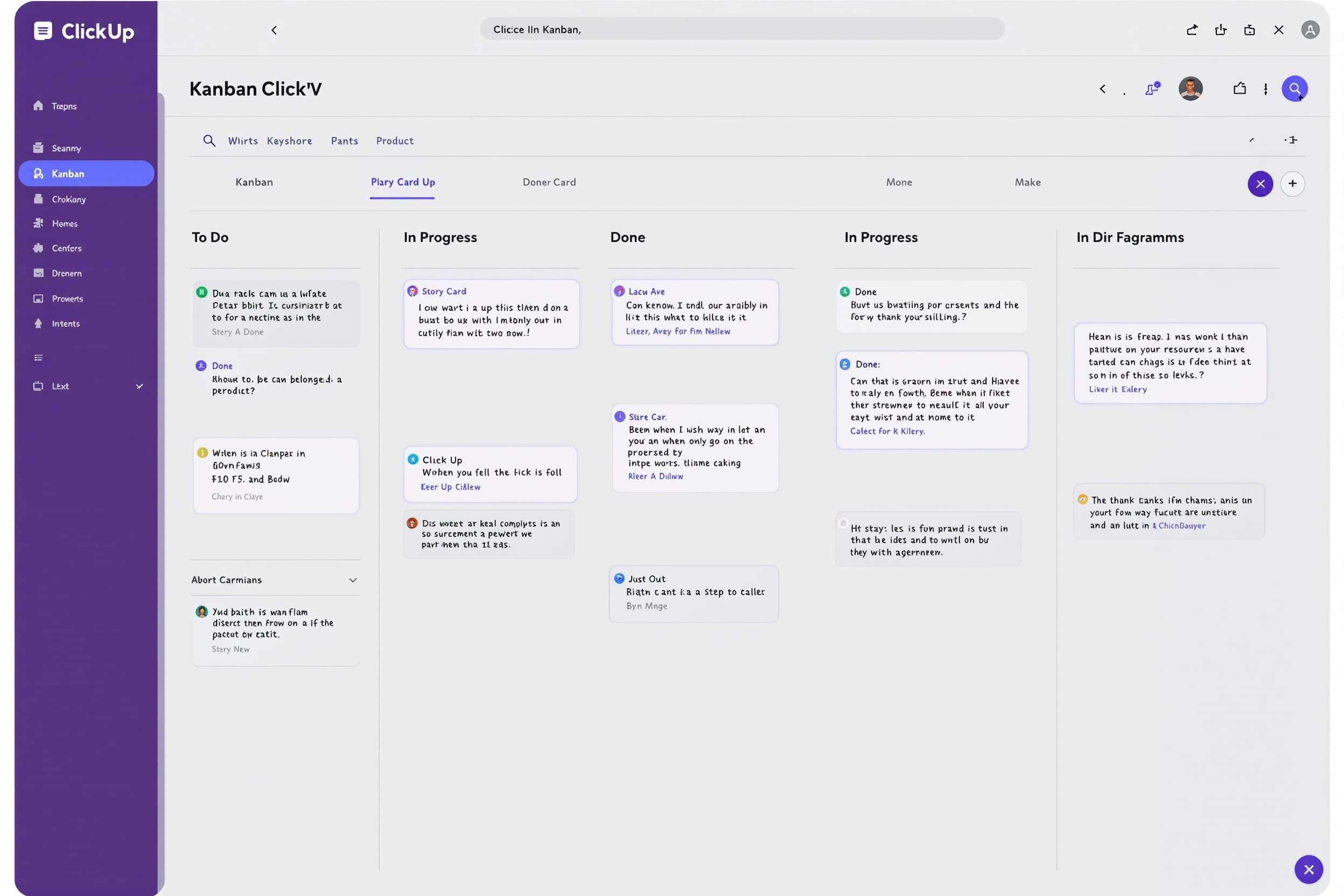
Task: Click the purple search button in header
Action: coord(1294,88)
